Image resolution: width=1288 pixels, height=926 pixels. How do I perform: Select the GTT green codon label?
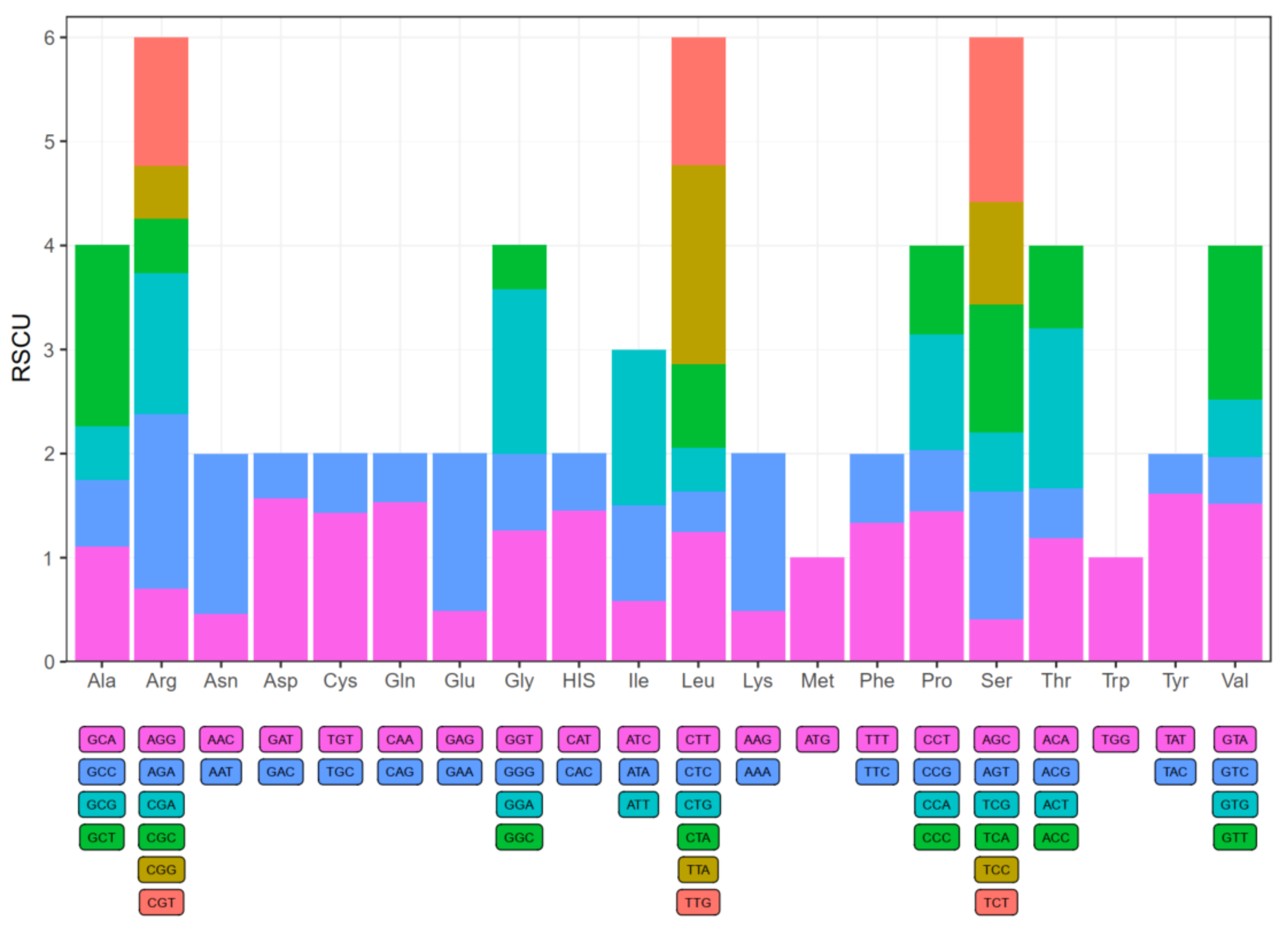click(1235, 837)
